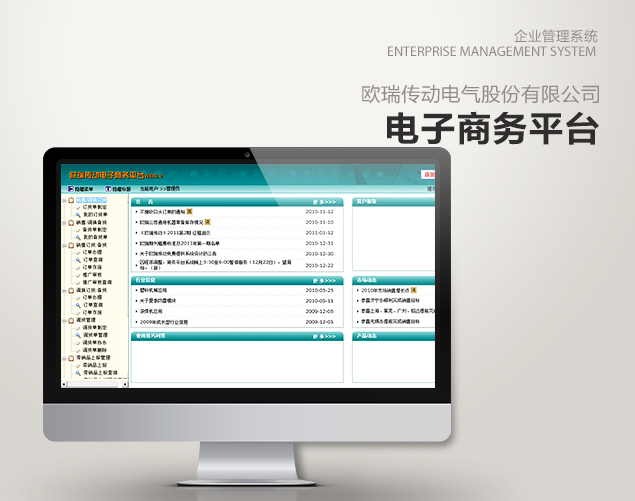635x501 pixels.
Task: Open the more link in the 行业信息 panel
Action: click(324, 281)
